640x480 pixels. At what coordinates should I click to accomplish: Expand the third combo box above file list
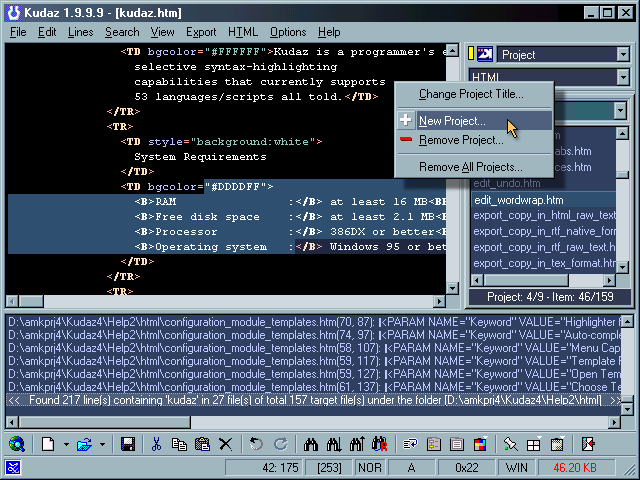coord(620,110)
